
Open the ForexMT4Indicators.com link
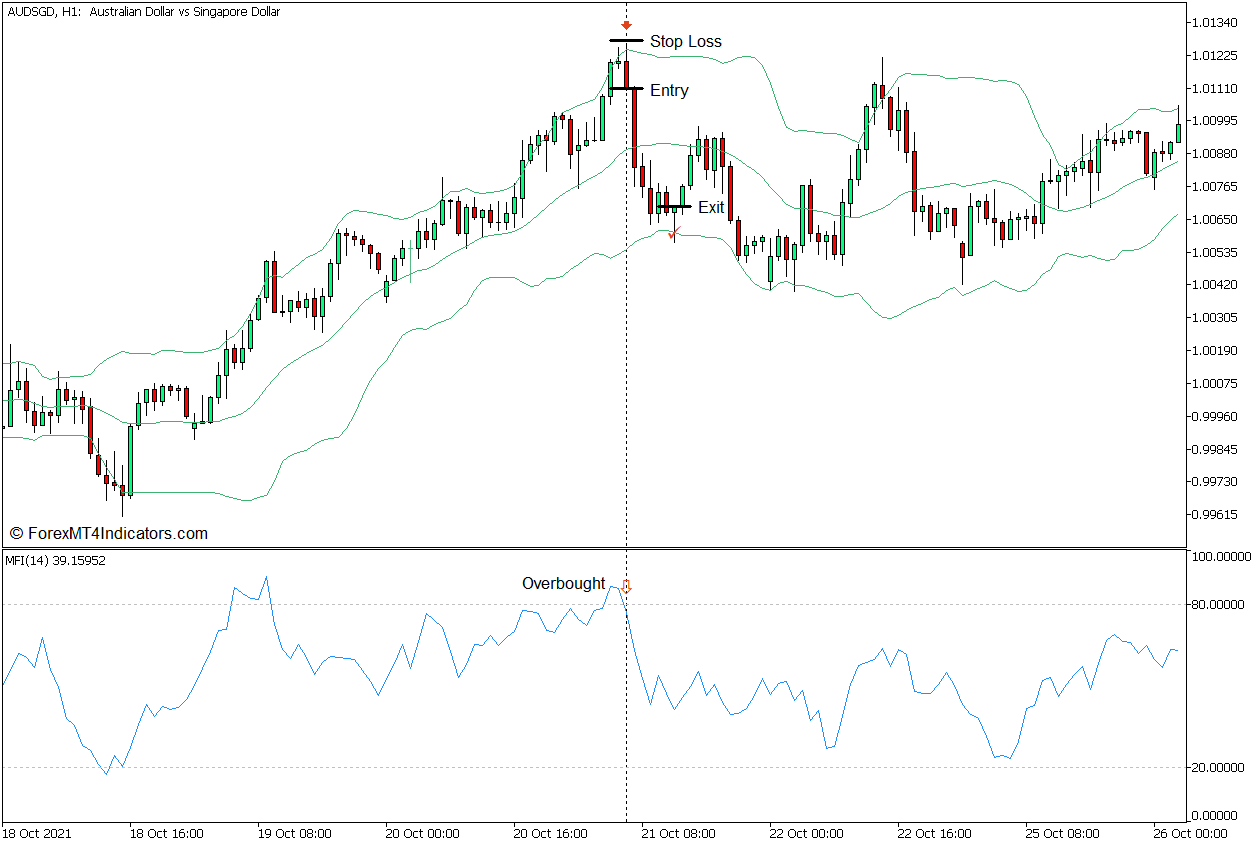[x=110, y=533]
